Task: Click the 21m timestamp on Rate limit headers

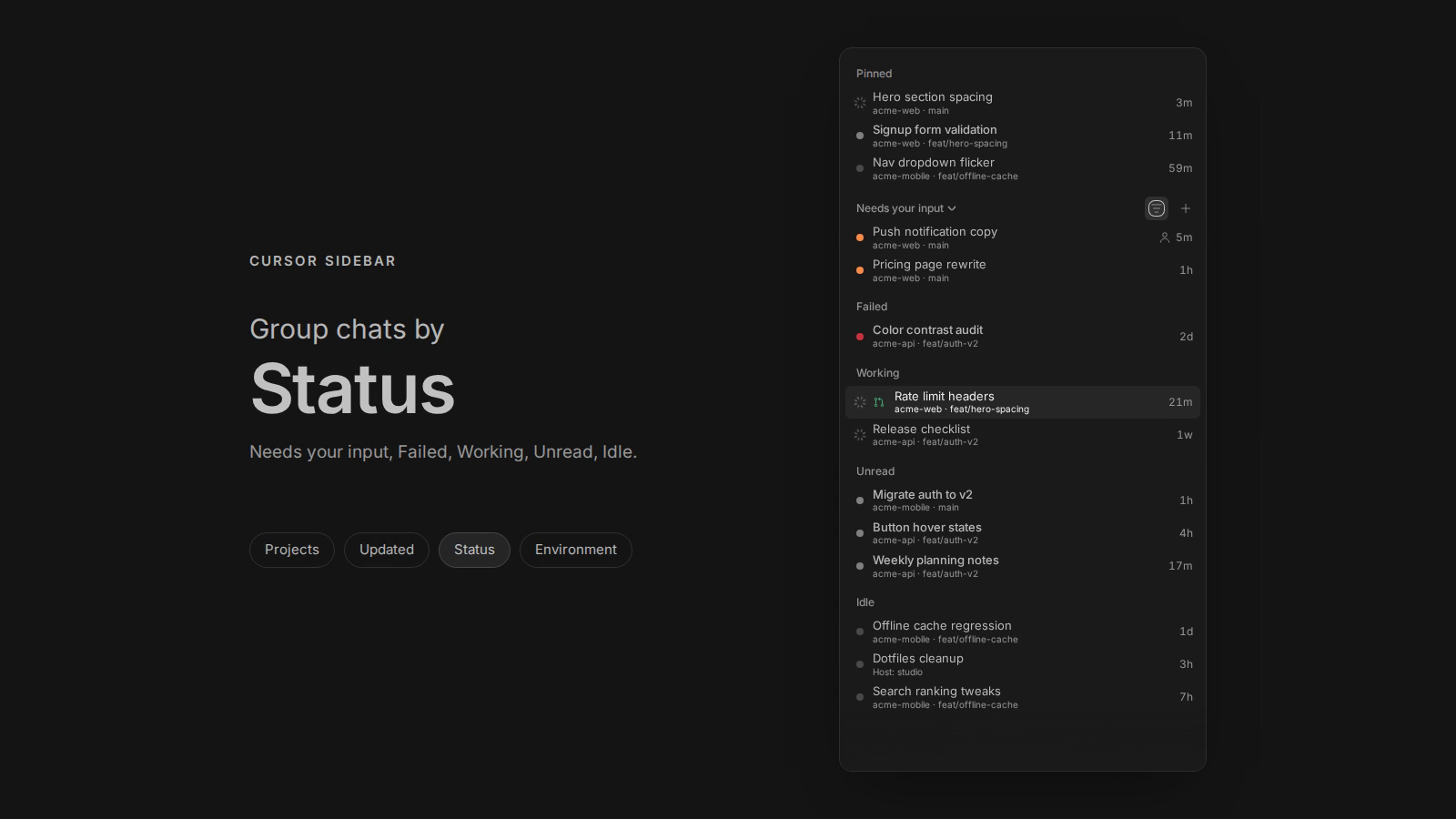Action: click(1180, 402)
